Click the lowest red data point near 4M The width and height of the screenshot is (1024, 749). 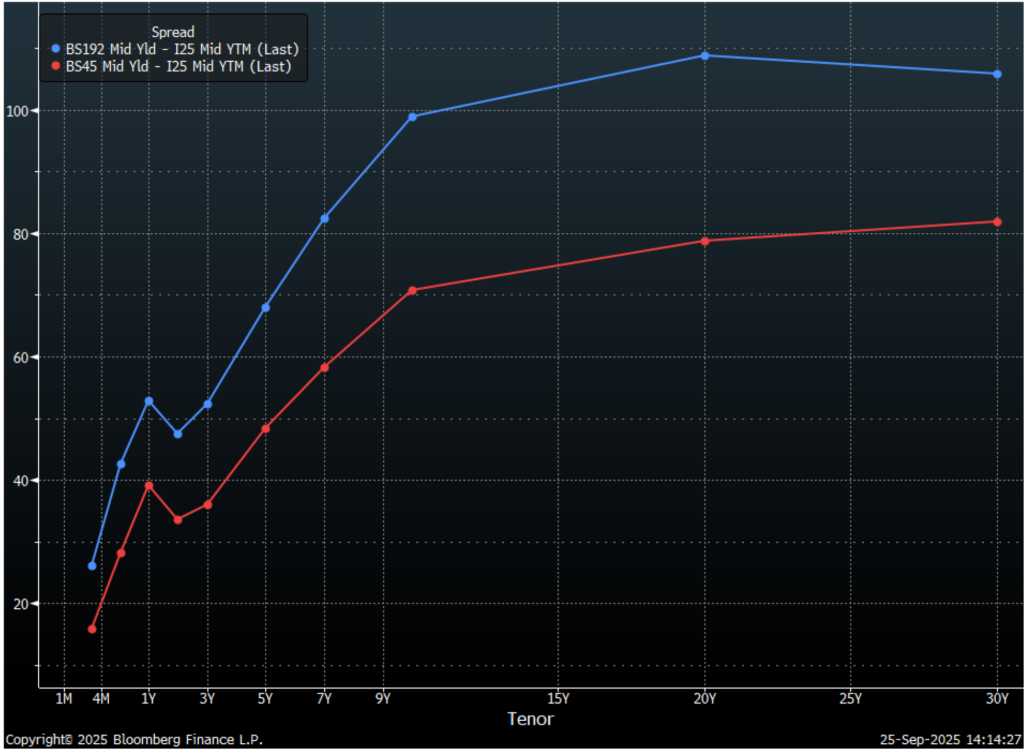92,629
